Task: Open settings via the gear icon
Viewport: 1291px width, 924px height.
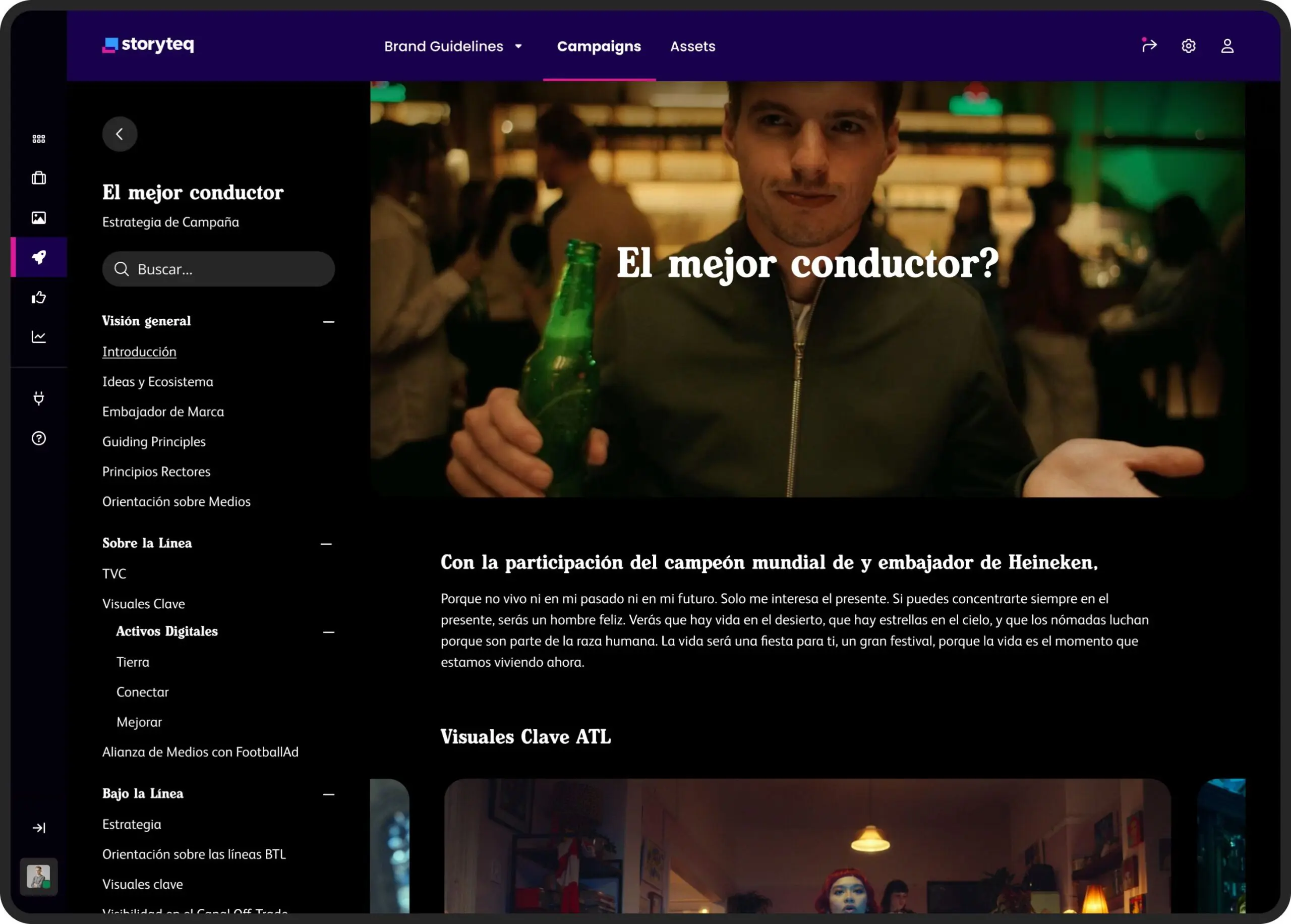Action: (1188, 45)
